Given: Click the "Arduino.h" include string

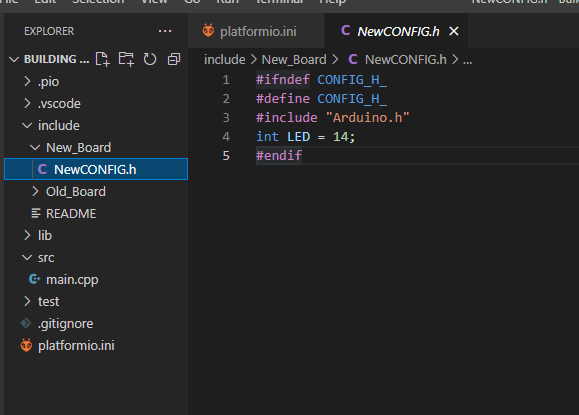Looking at the screenshot, I should point(367,117).
